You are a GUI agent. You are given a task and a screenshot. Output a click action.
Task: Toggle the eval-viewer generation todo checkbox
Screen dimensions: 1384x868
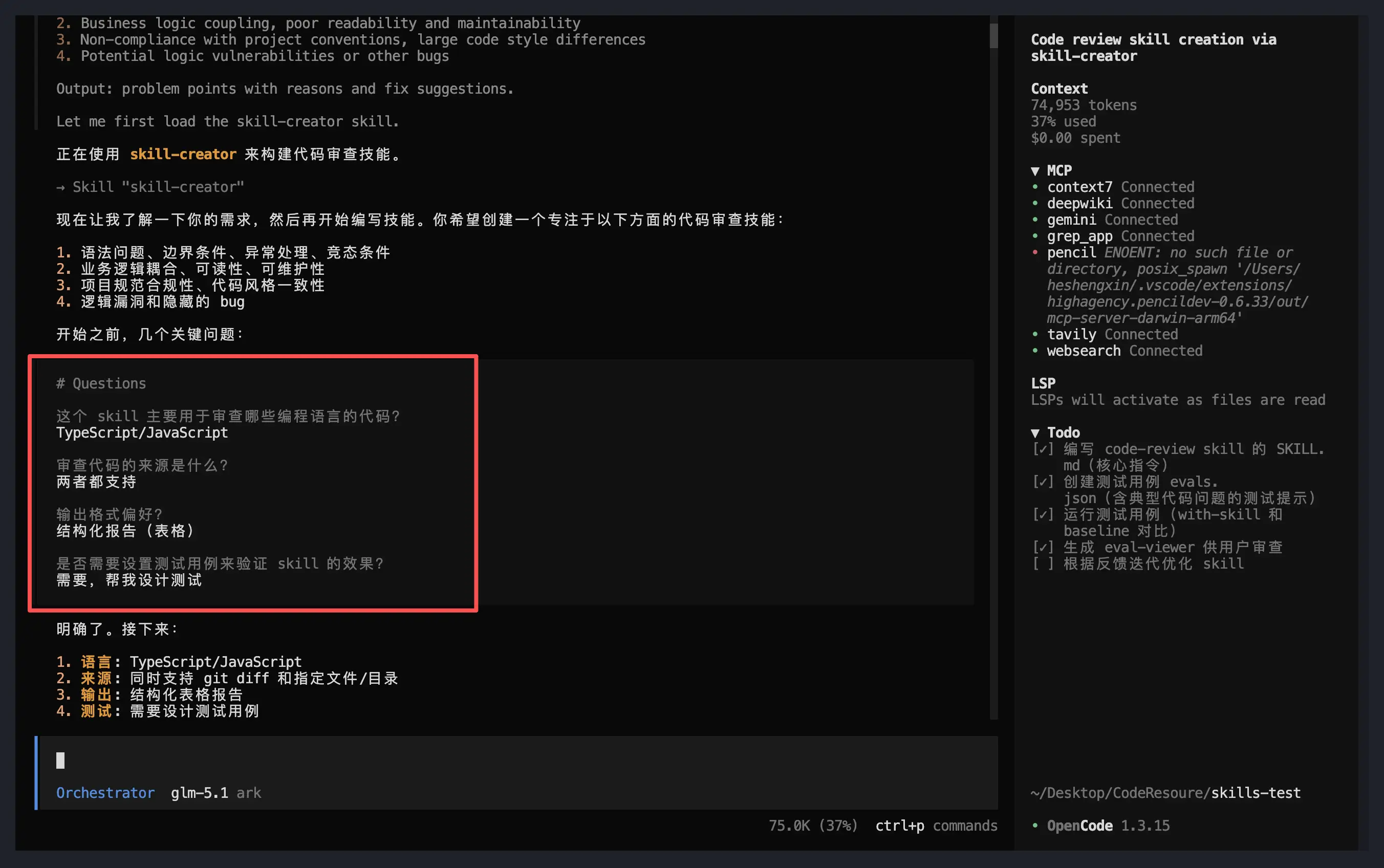point(1043,547)
